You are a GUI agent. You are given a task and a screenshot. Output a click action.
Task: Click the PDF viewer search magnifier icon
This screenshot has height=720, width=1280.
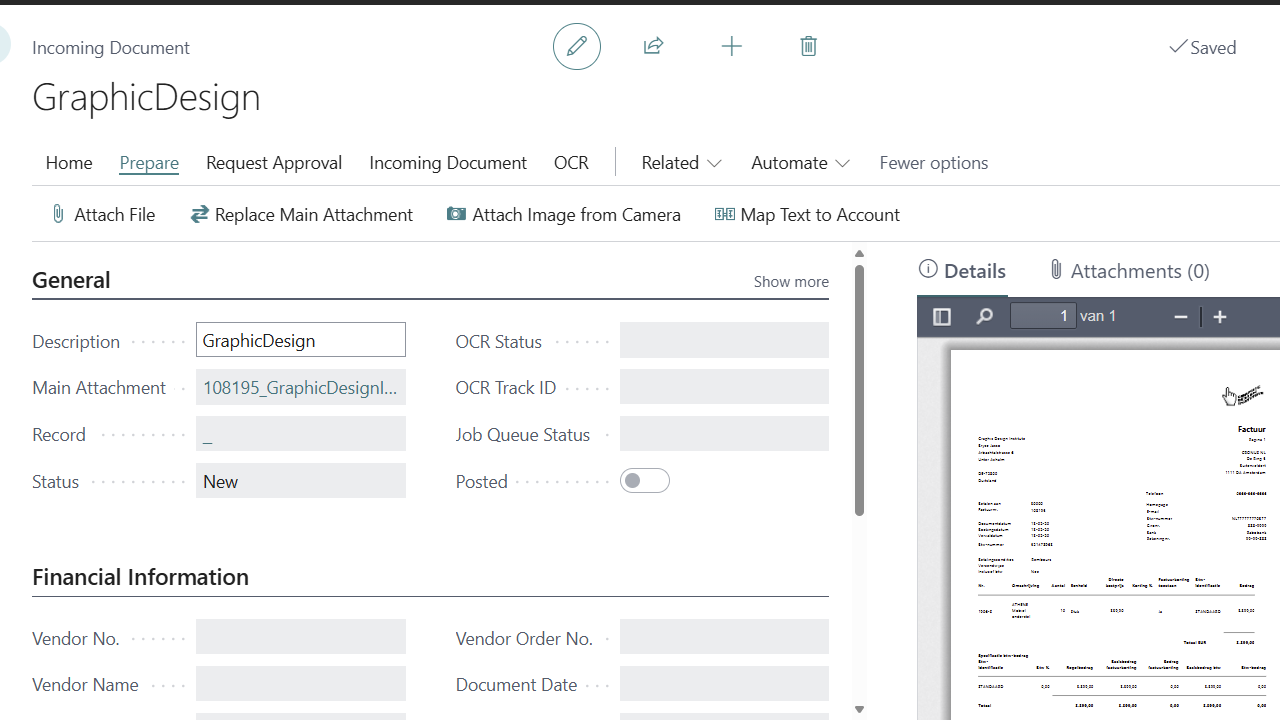tap(985, 317)
